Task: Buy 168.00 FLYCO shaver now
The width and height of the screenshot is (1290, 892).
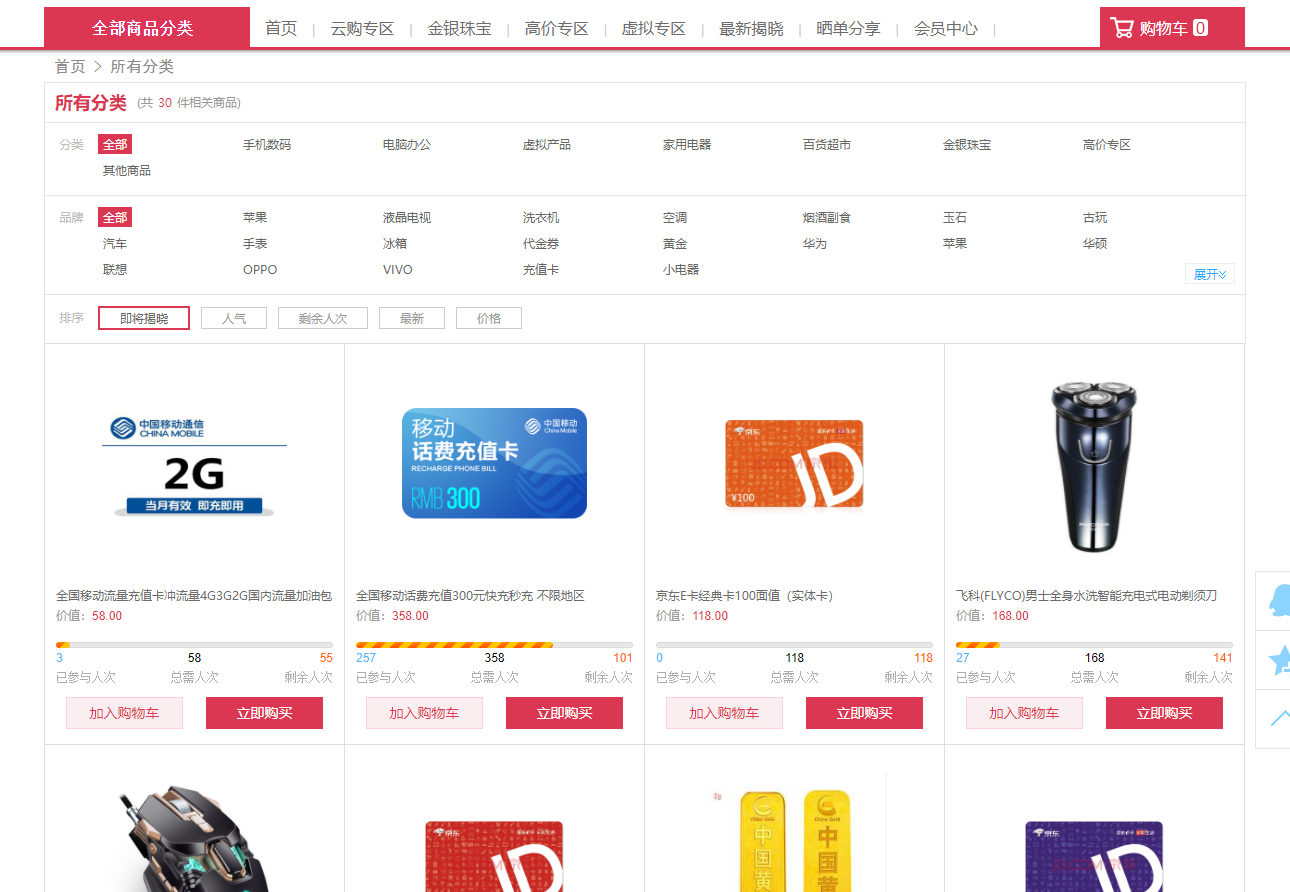Action: [x=1164, y=713]
